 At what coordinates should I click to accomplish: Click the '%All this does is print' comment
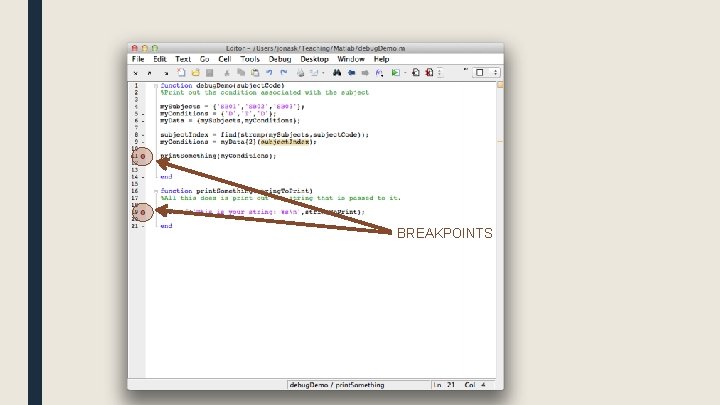click(281, 198)
